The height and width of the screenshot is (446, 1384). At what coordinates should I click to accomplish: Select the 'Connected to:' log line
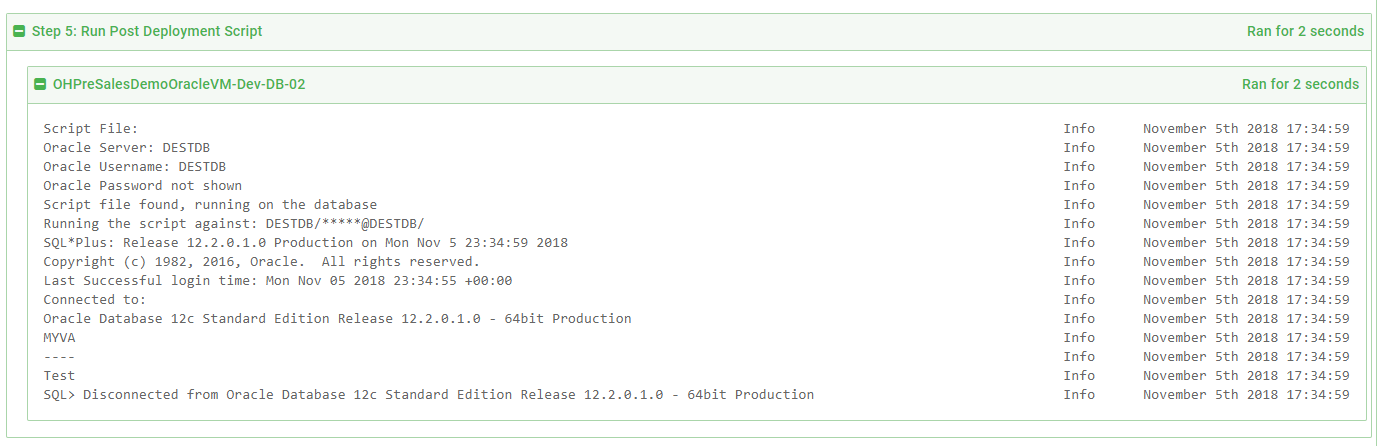[95, 300]
